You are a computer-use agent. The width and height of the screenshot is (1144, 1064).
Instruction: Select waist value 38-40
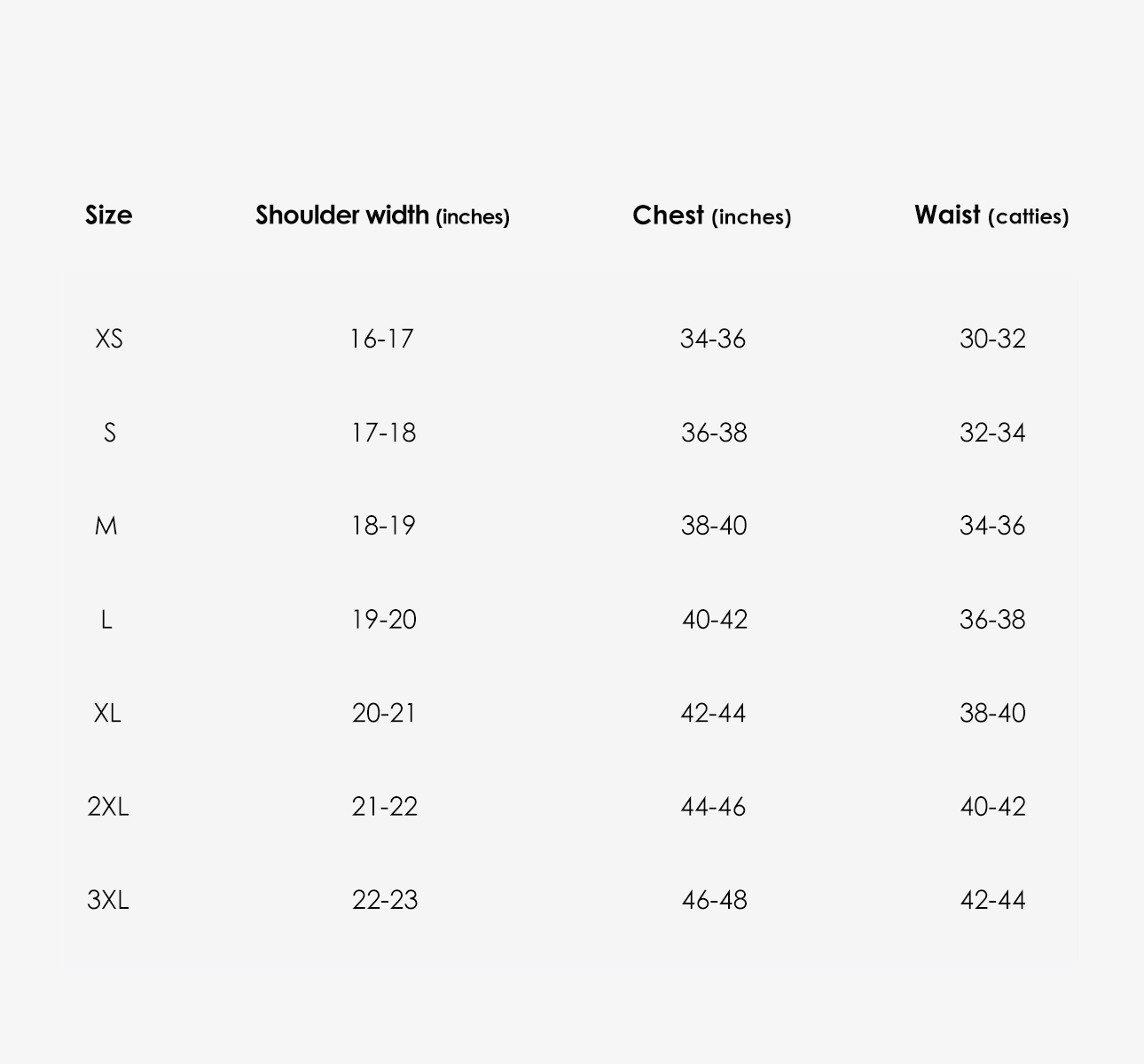tap(992, 713)
